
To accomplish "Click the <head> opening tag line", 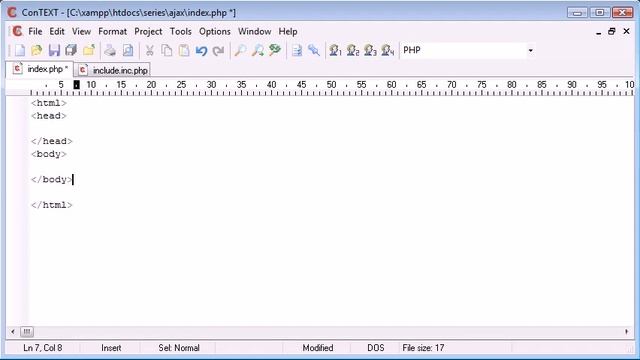I will coord(49,116).
